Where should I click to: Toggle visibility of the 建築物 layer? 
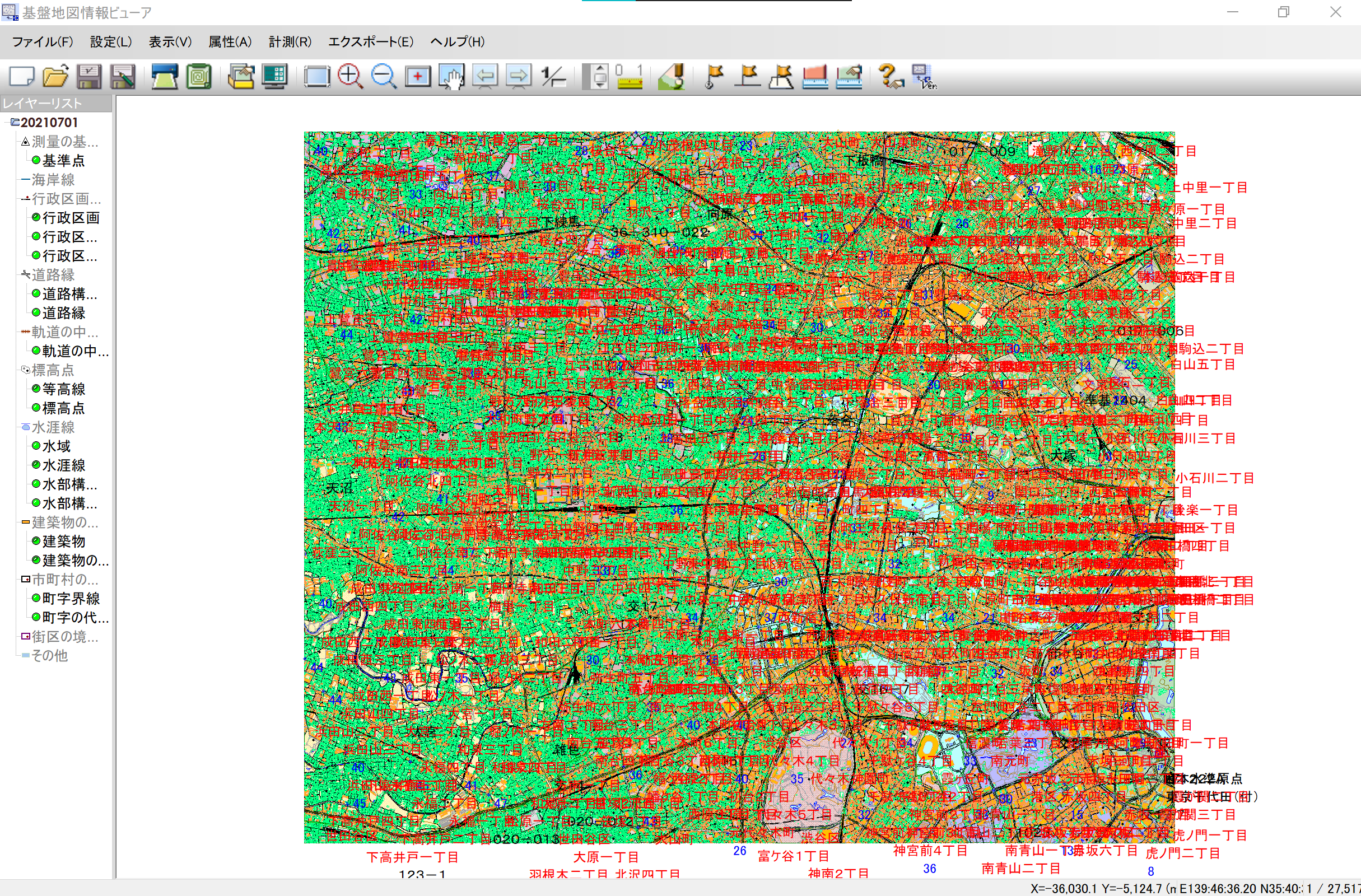(x=35, y=542)
